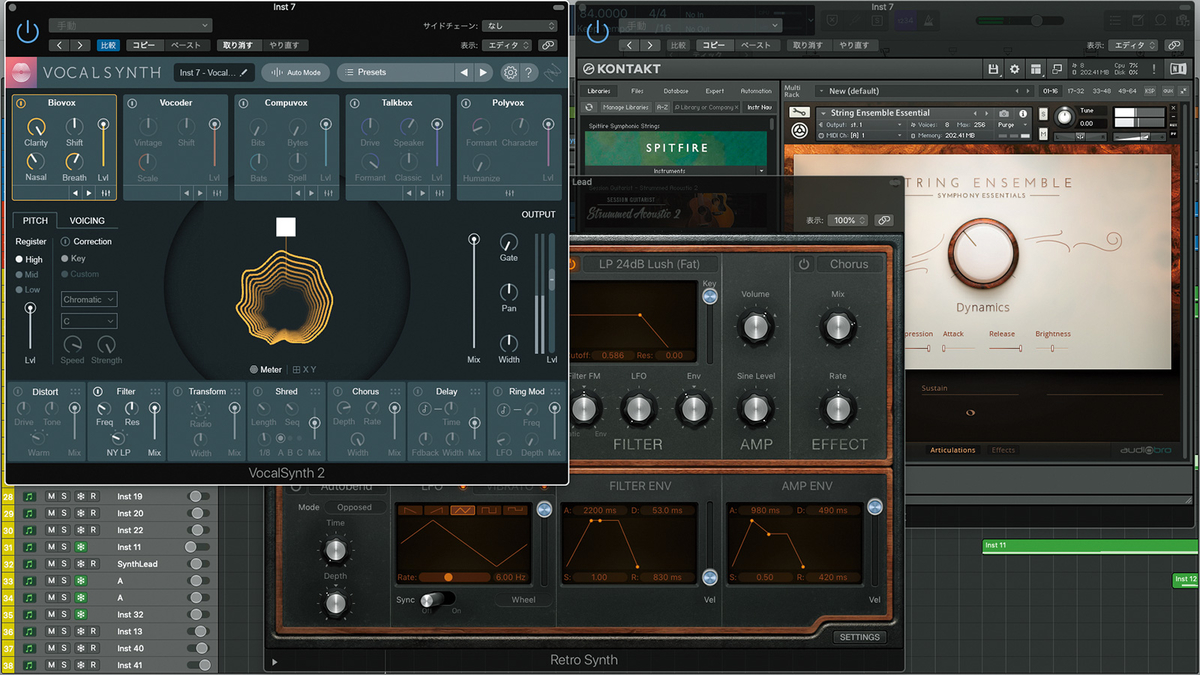Select previous Vocoder preset arrow
Image resolution: width=1200 pixels, height=675 pixels.
point(187,192)
